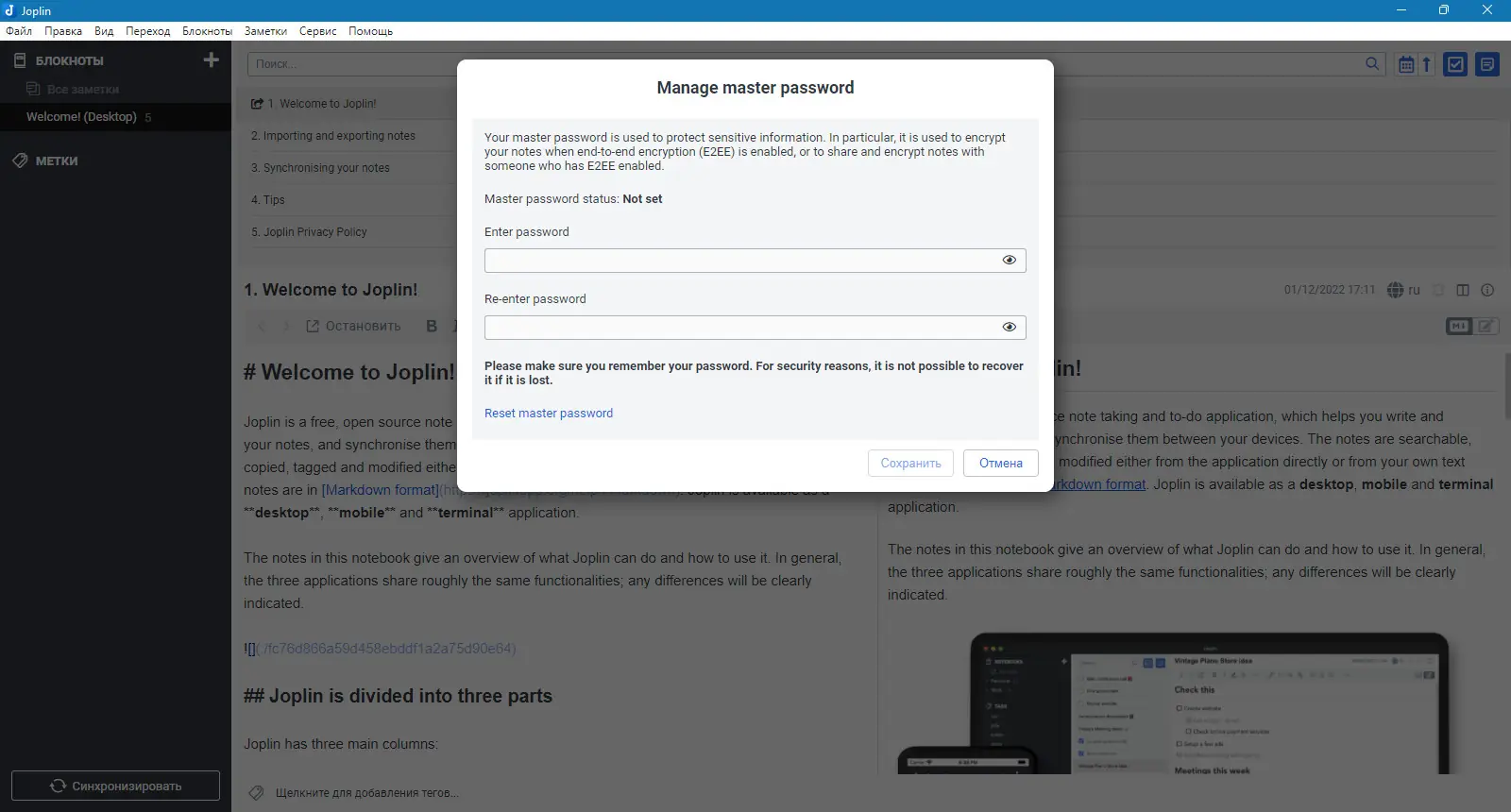Show the Re-enter password field contents
Screen dimensions: 1511x812
click(1009, 327)
